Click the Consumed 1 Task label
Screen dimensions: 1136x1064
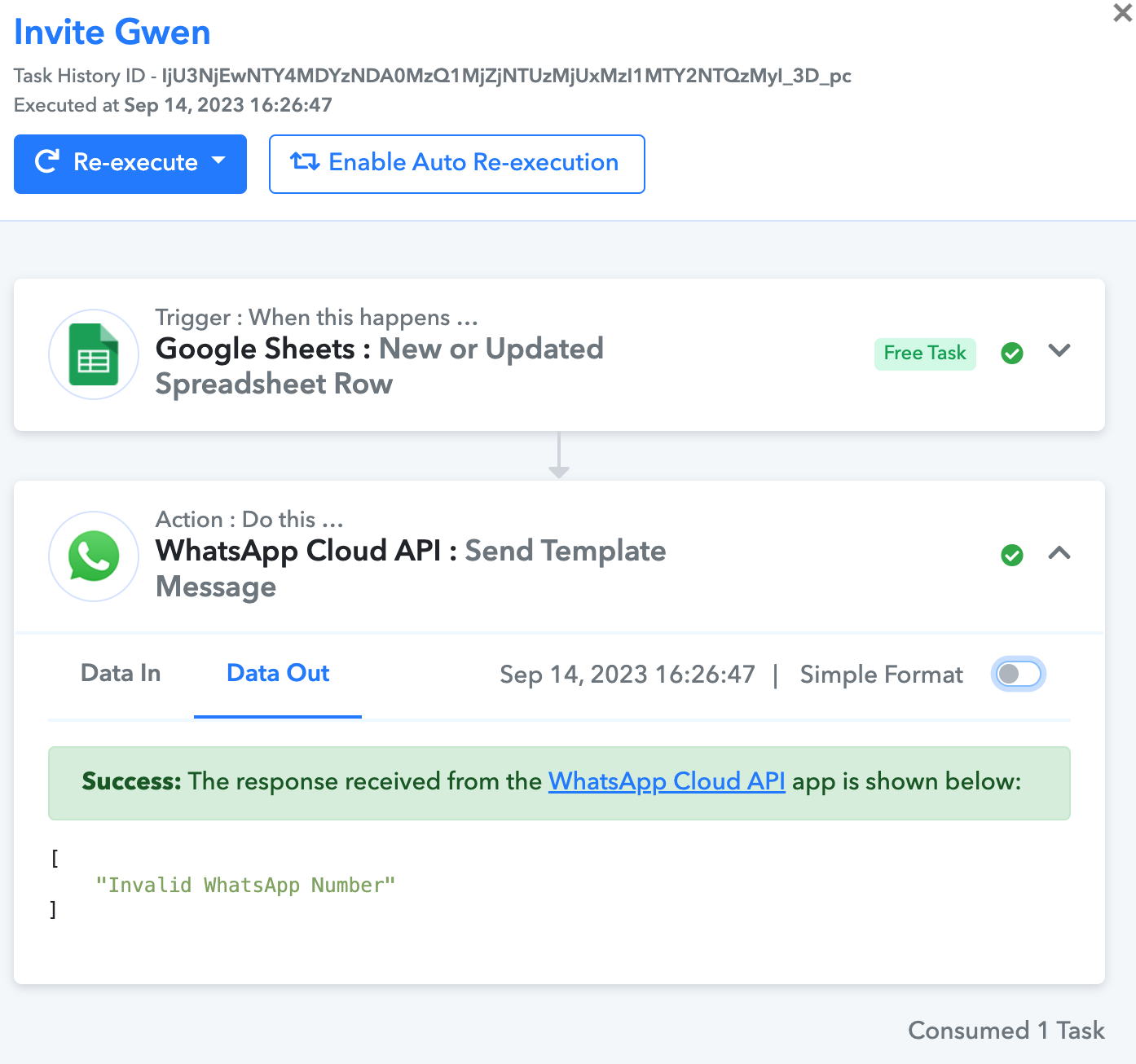pos(1006,1031)
